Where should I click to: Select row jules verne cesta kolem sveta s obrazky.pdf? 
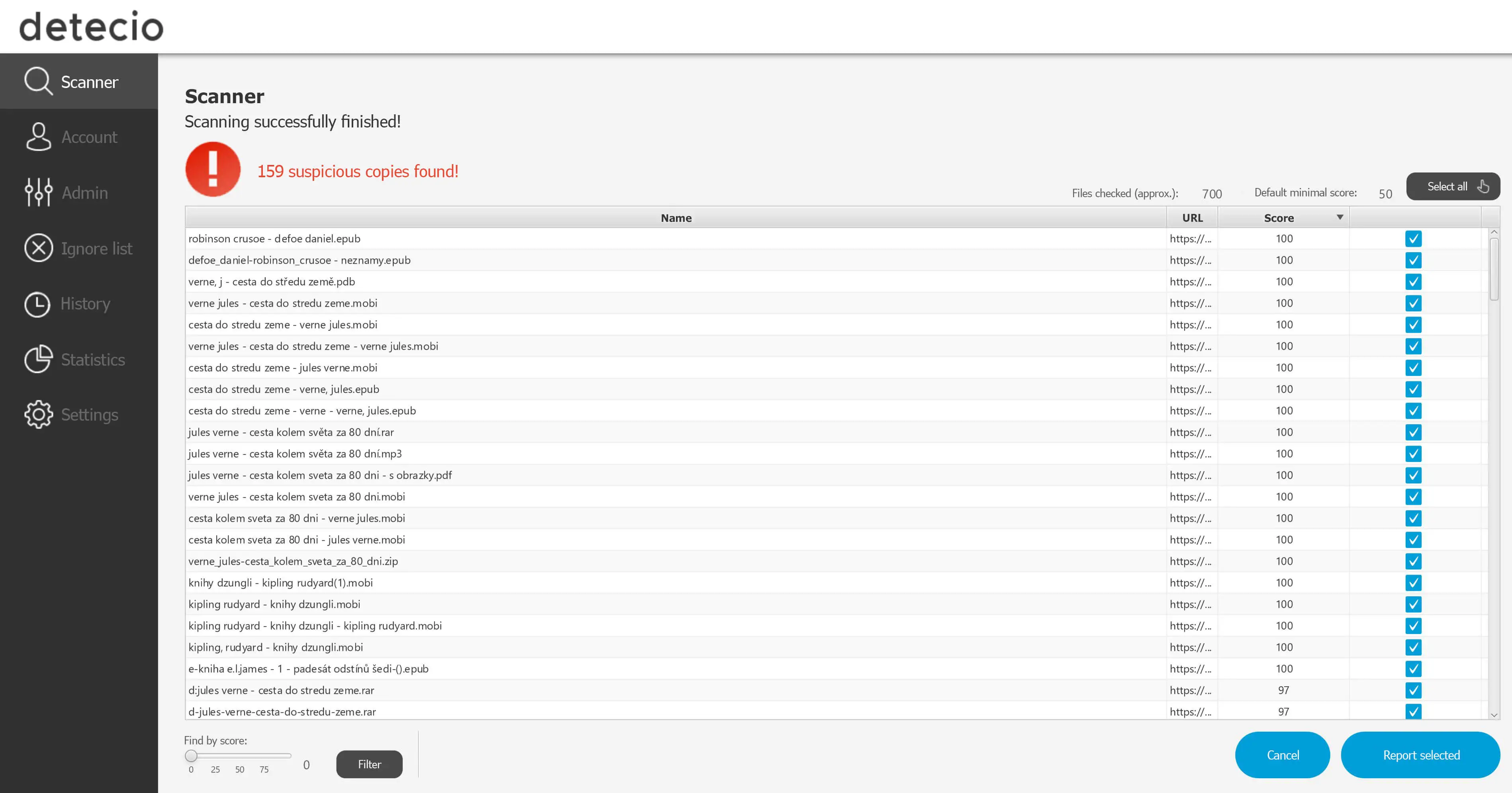point(836,475)
